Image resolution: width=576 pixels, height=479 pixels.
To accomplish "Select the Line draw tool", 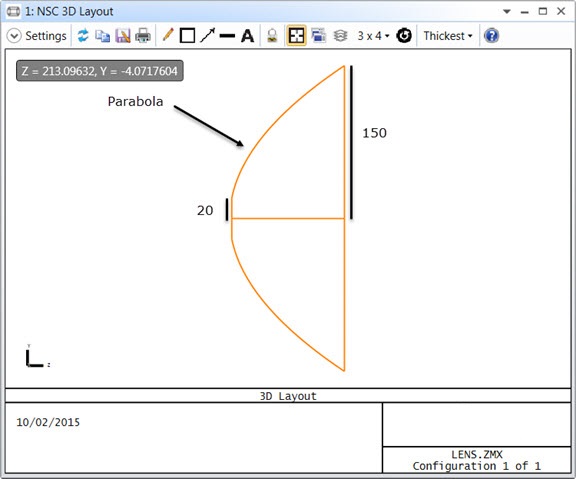I will (x=227, y=36).
